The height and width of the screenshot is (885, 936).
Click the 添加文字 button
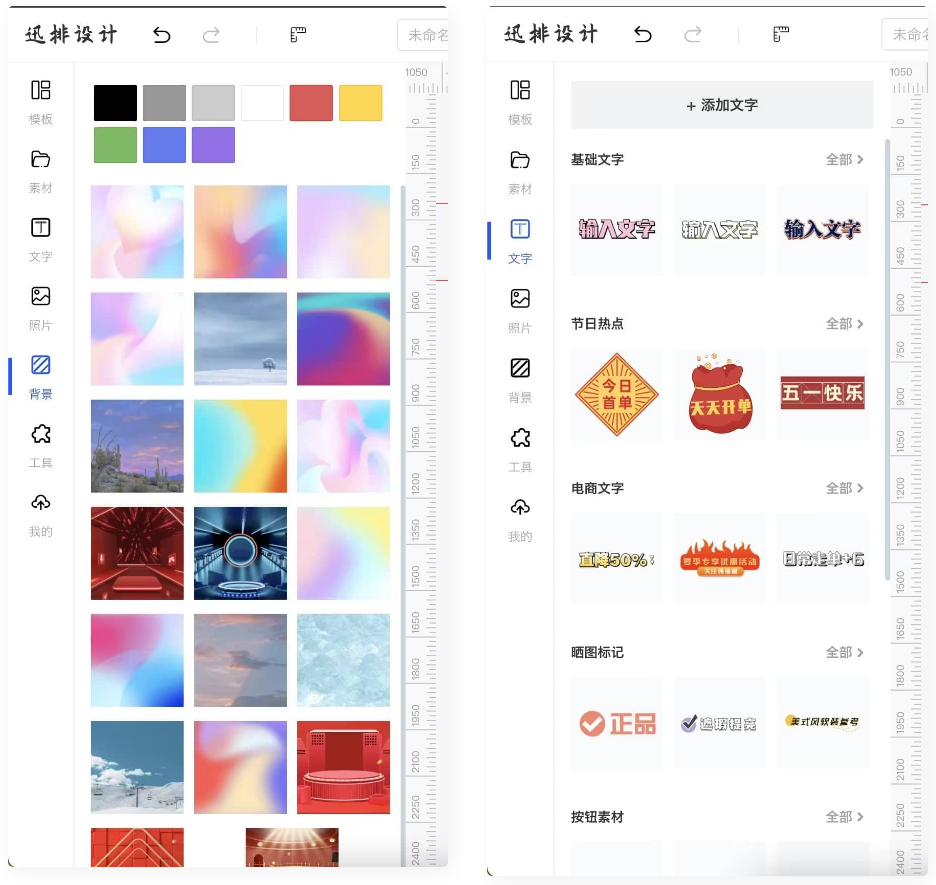pos(721,105)
